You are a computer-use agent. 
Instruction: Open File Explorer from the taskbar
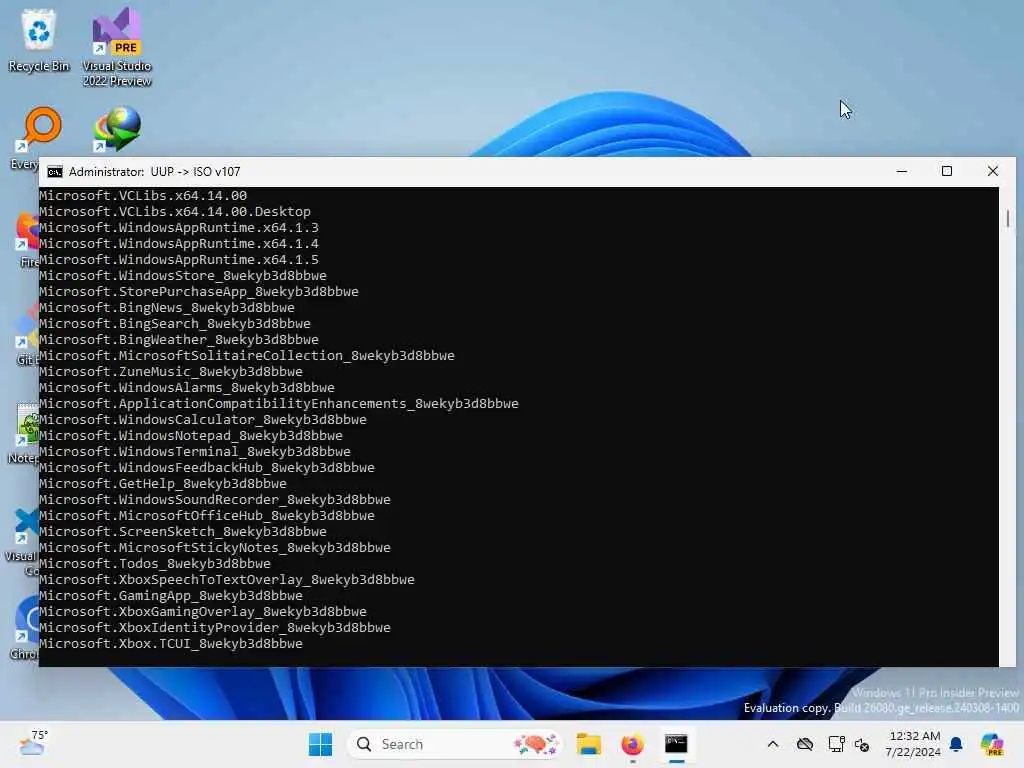tap(588, 744)
